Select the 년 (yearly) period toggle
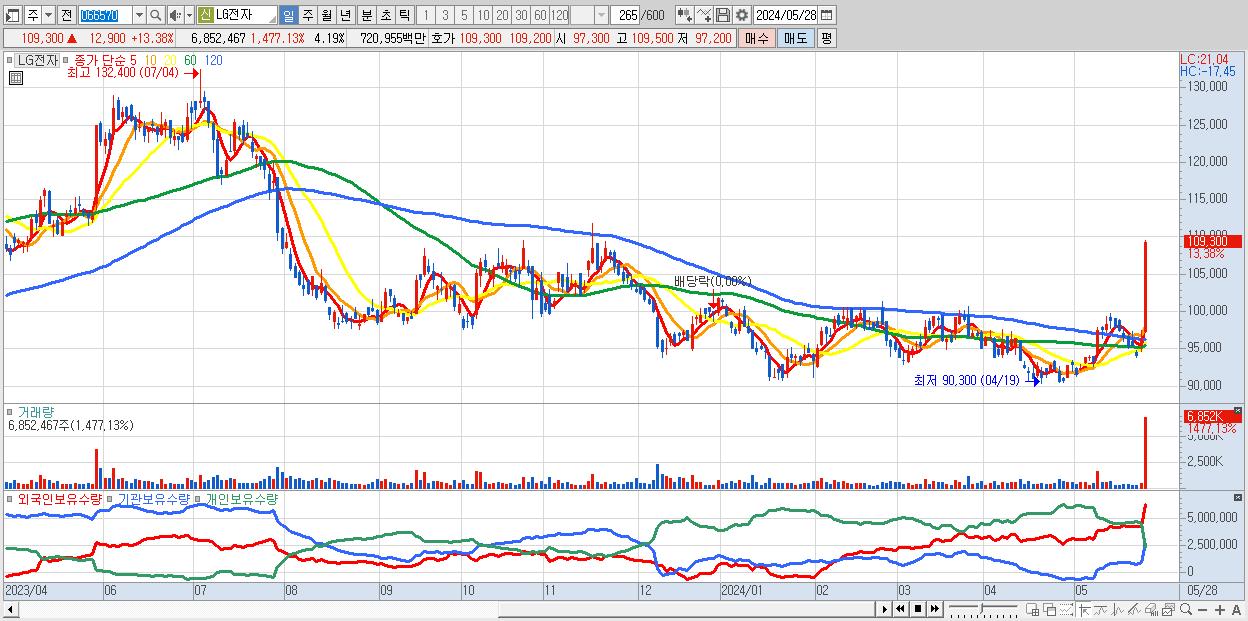Viewport: 1248px width, 621px height. point(345,15)
